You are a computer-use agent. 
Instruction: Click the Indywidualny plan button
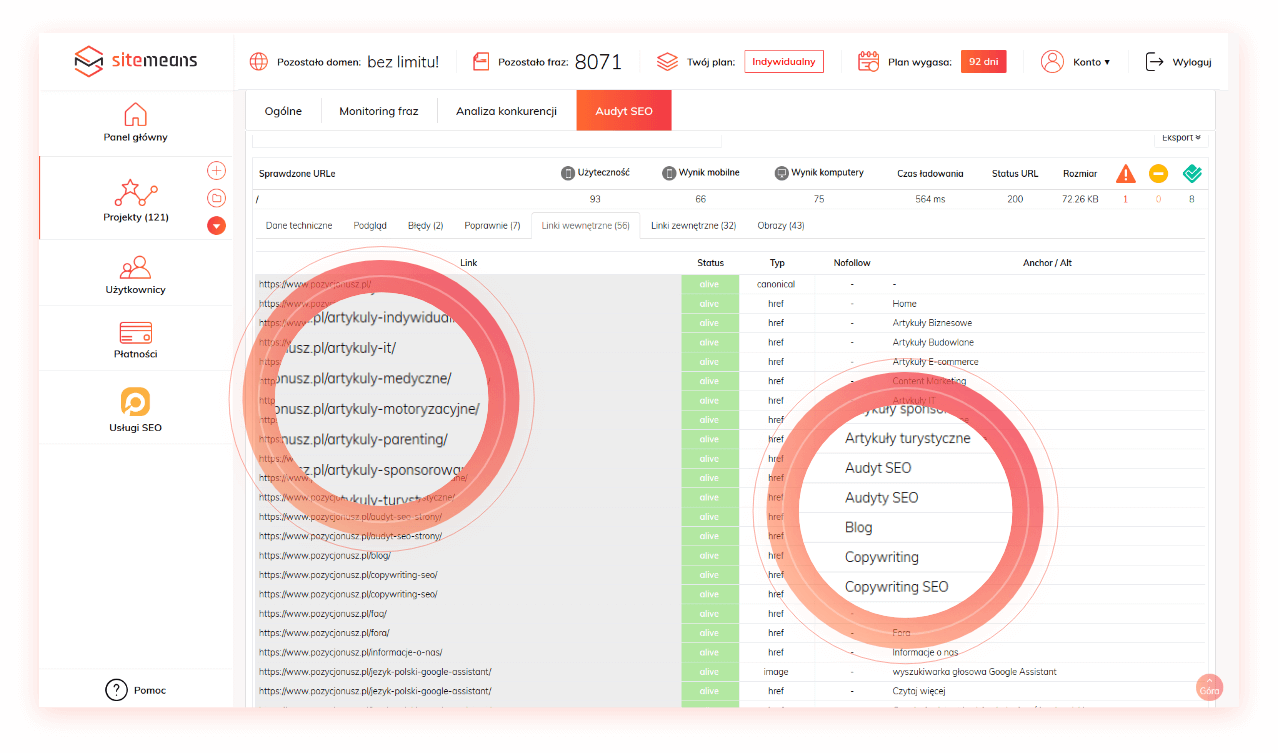(x=783, y=62)
